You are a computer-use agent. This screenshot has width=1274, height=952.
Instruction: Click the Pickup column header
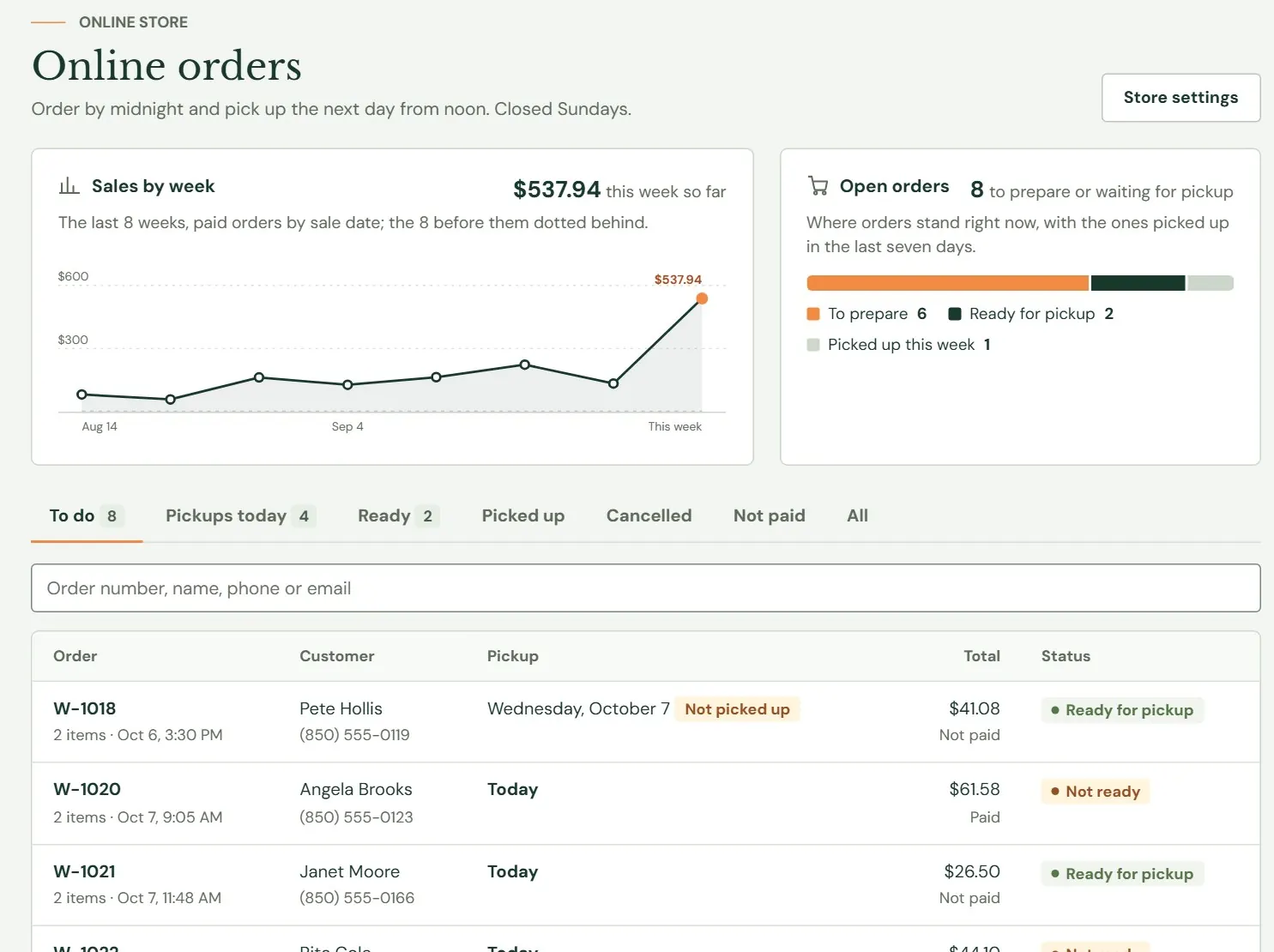[x=513, y=656]
